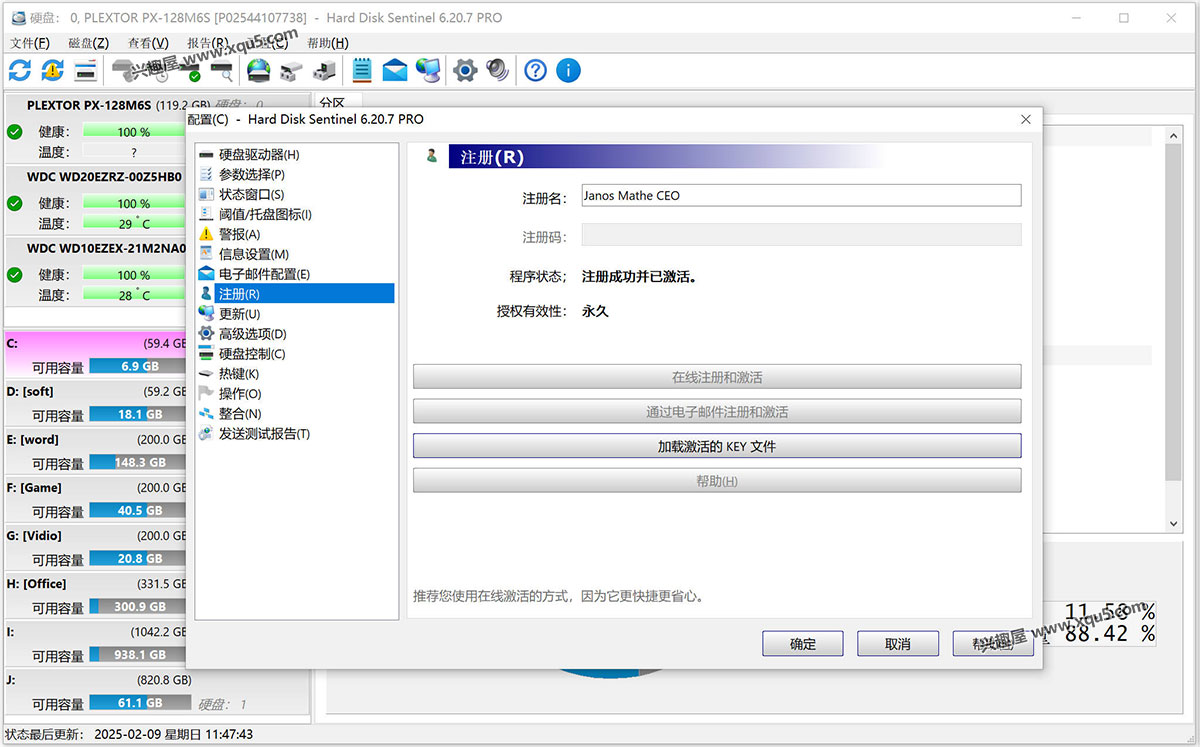
Task: Click the refresh icon with yellow warning triangle
Action: [x=53, y=70]
